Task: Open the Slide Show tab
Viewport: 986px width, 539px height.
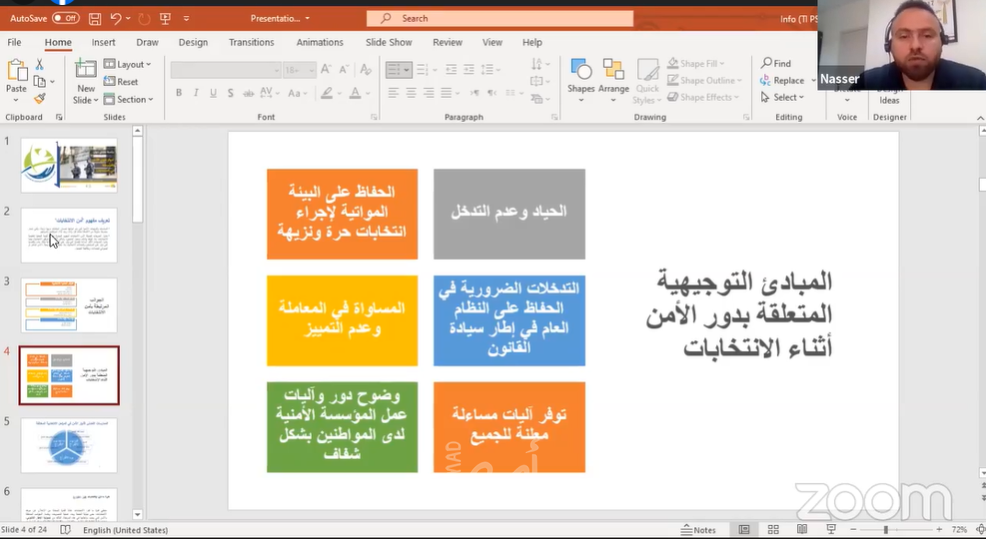Action: [389, 42]
